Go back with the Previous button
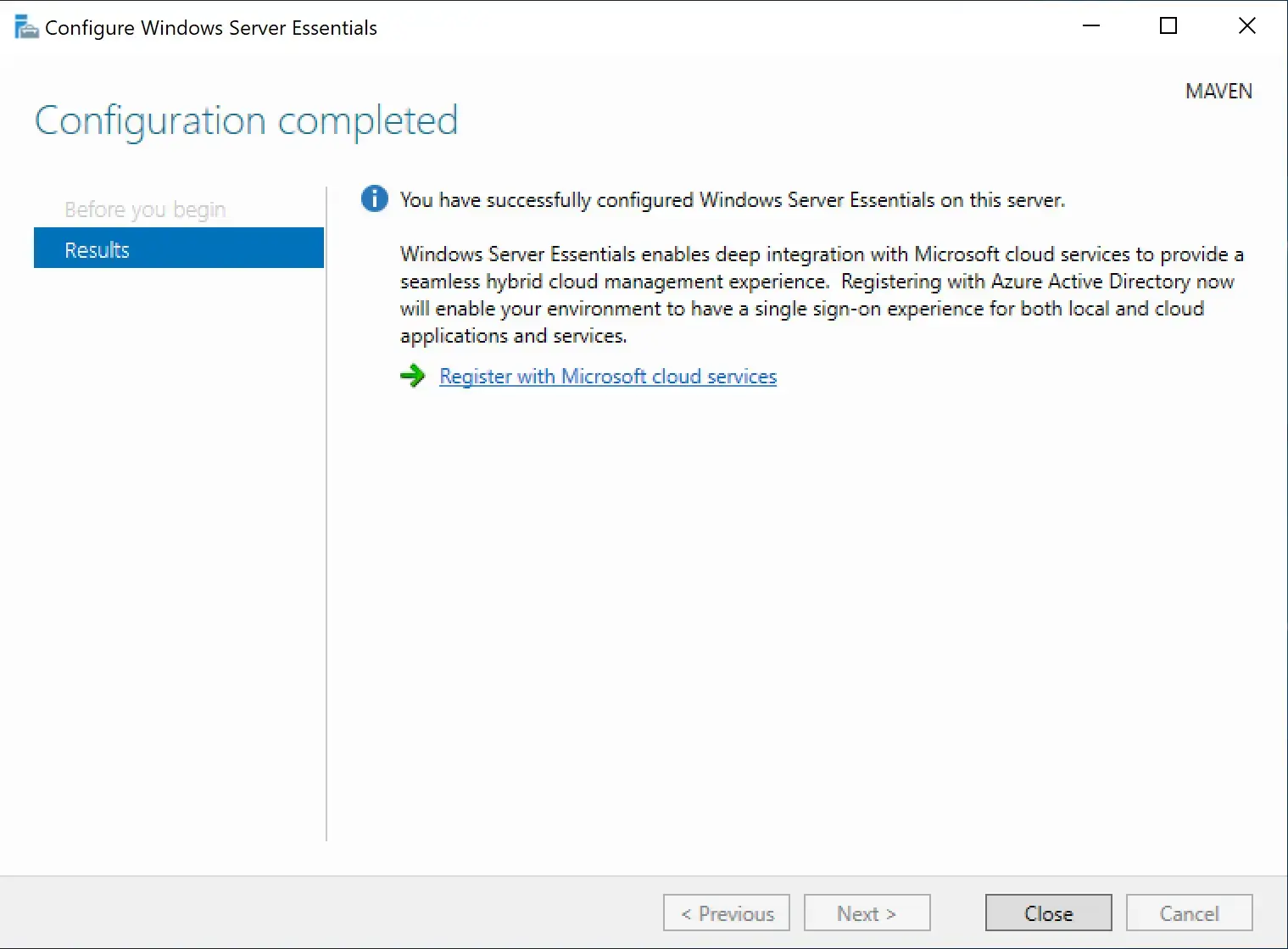Screen dimensions: 1288x949 (x=727, y=913)
